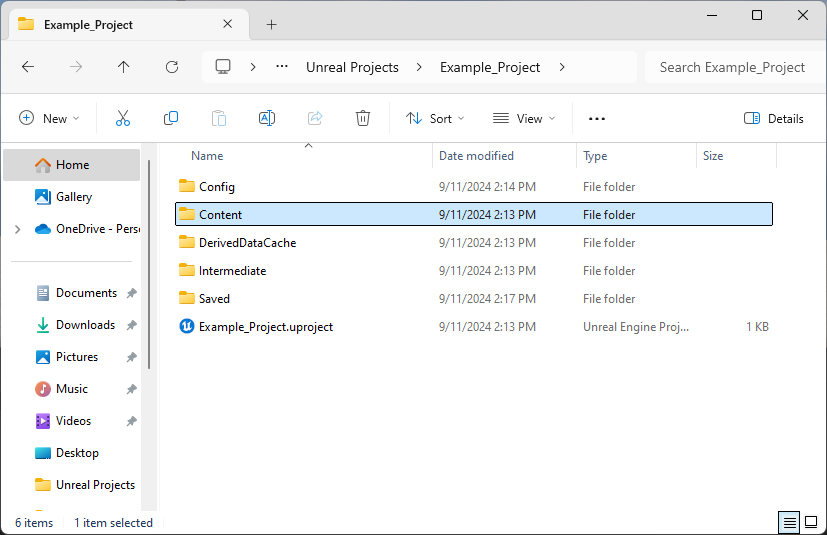Unpin Documents via its pin icon

click(132, 293)
